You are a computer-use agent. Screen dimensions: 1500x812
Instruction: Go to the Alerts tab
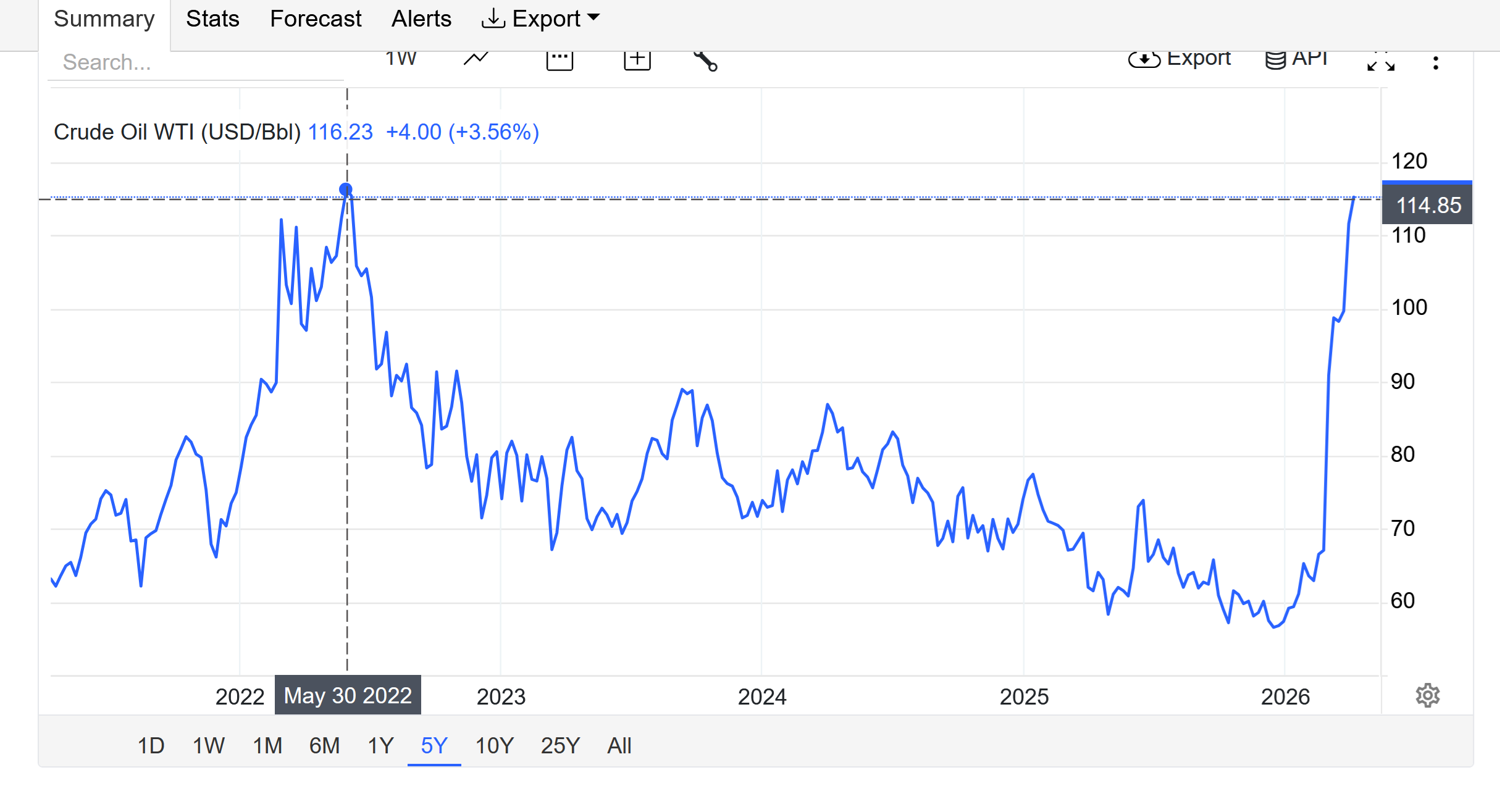pyautogui.click(x=421, y=19)
